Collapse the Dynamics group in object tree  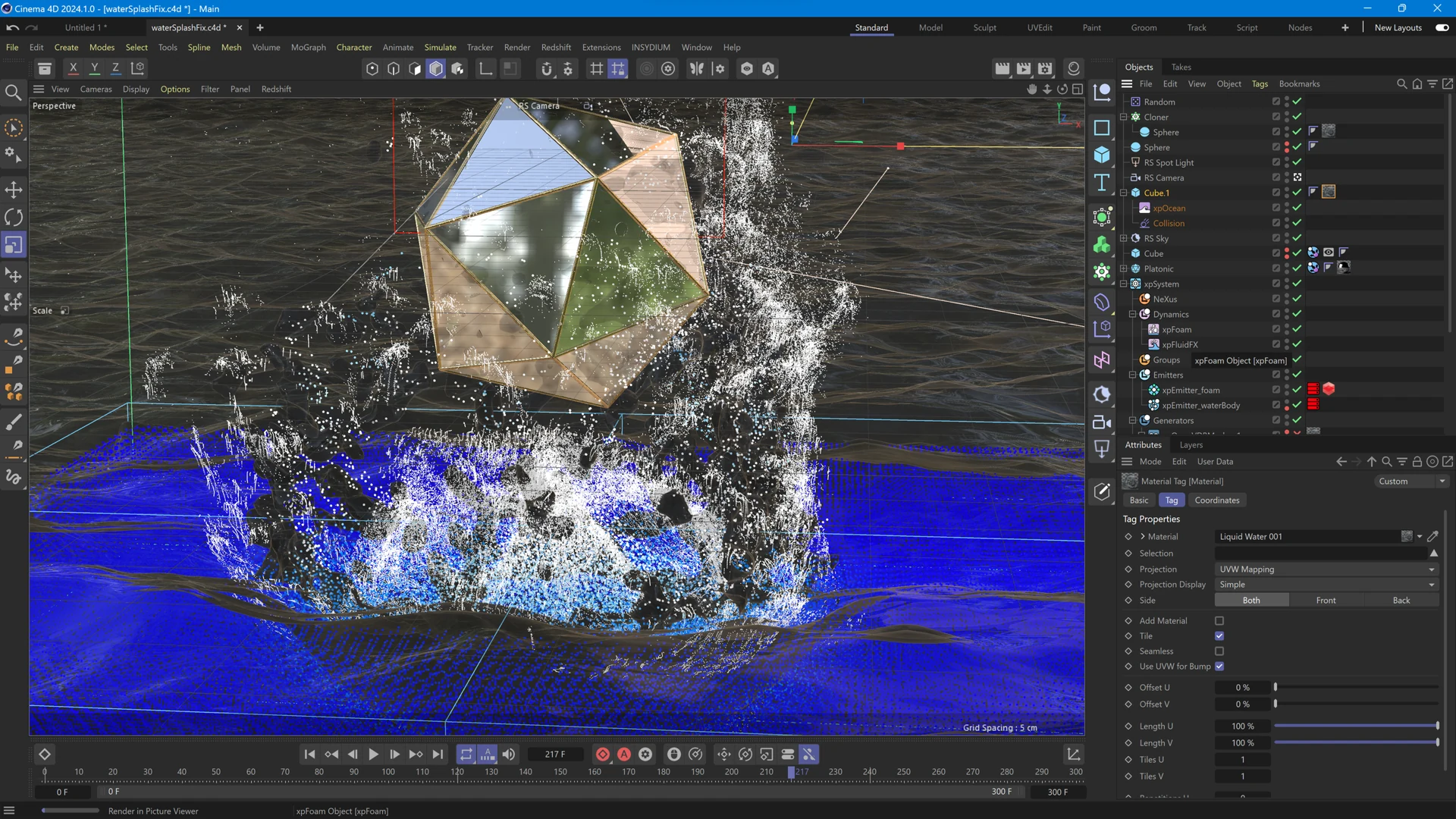1133,314
